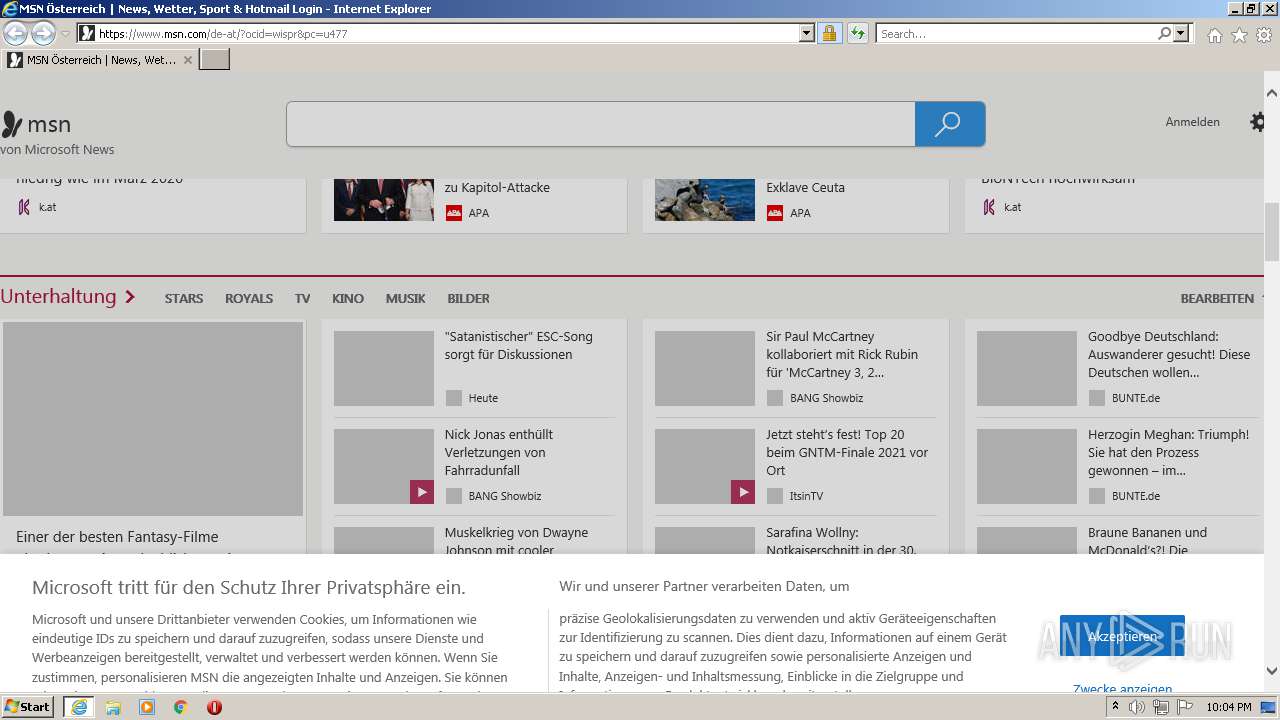This screenshot has height=720, width=1280.
Task: Open the Windows Start button
Action: pyautogui.click(x=28, y=707)
